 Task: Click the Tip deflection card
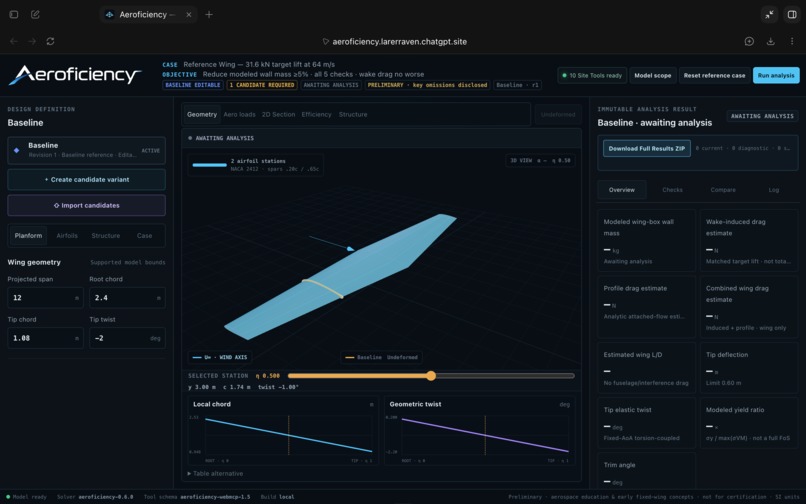pyautogui.click(x=749, y=368)
